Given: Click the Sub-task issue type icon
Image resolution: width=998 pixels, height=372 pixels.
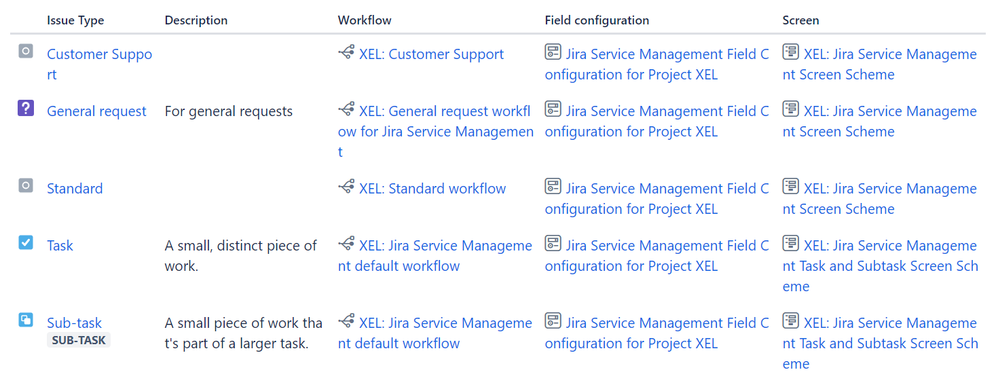Looking at the screenshot, I should point(25,320).
